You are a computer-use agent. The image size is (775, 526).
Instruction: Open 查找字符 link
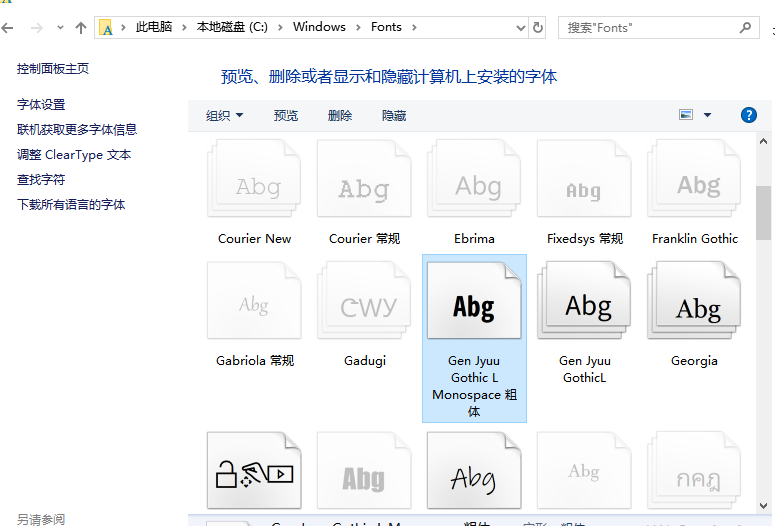coord(41,179)
